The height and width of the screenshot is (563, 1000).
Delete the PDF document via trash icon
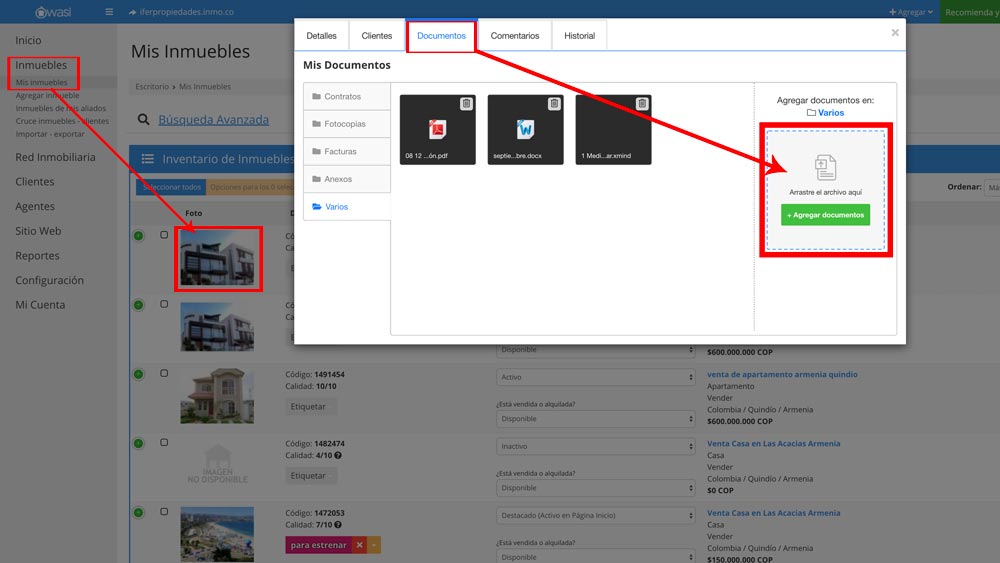(x=466, y=104)
